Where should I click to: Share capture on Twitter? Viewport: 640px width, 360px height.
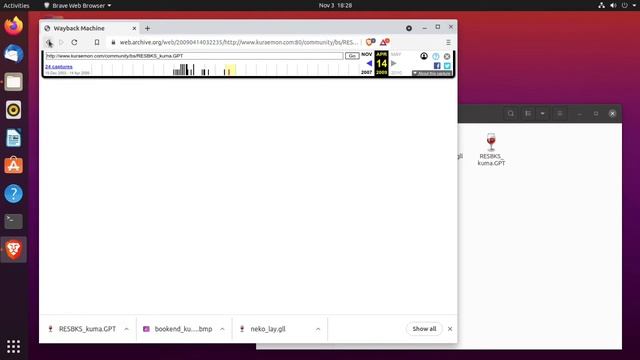(447, 66)
